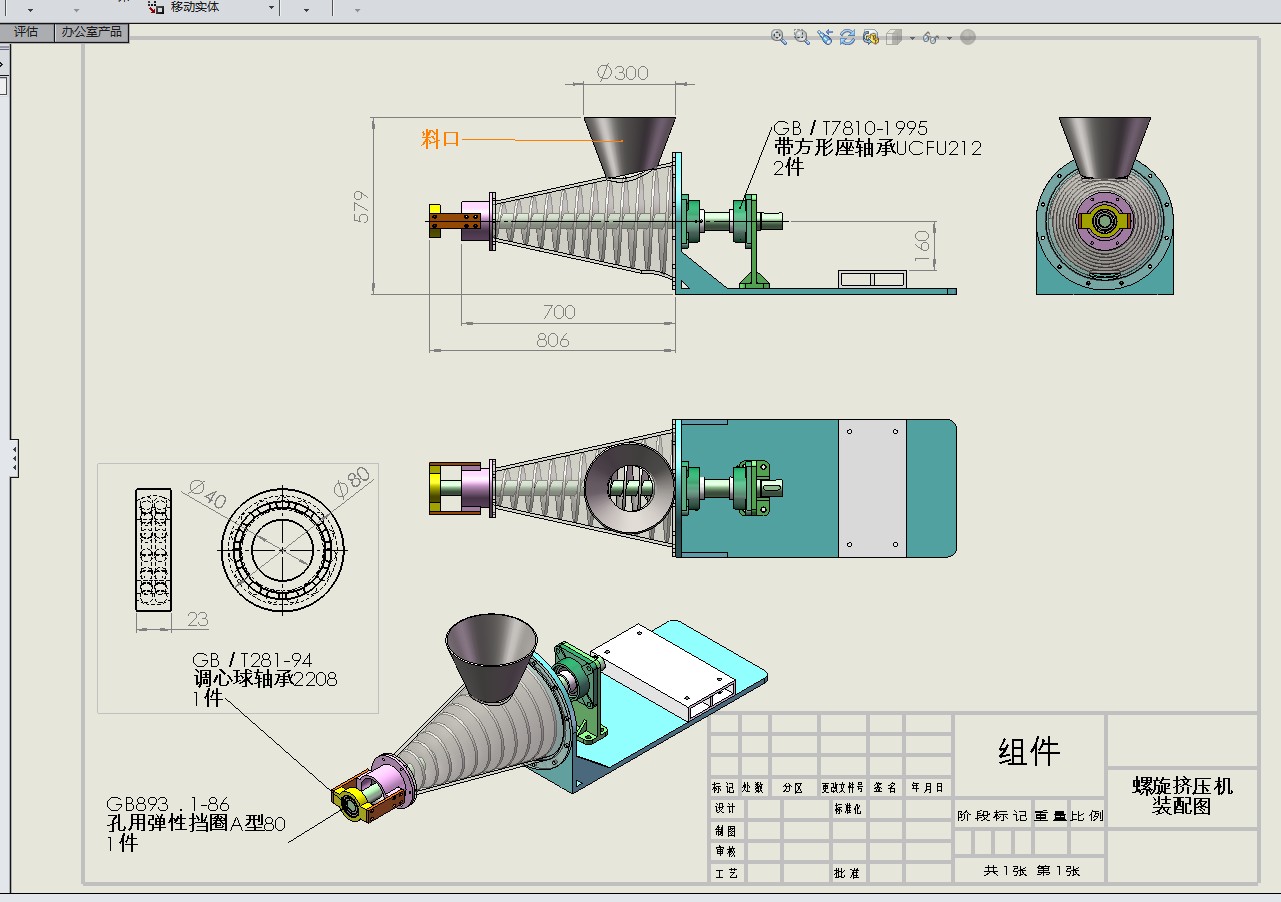Select the 审核 title block cell
Image resolution: width=1281 pixels, height=902 pixels.
pyautogui.click(x=727, y=851)
